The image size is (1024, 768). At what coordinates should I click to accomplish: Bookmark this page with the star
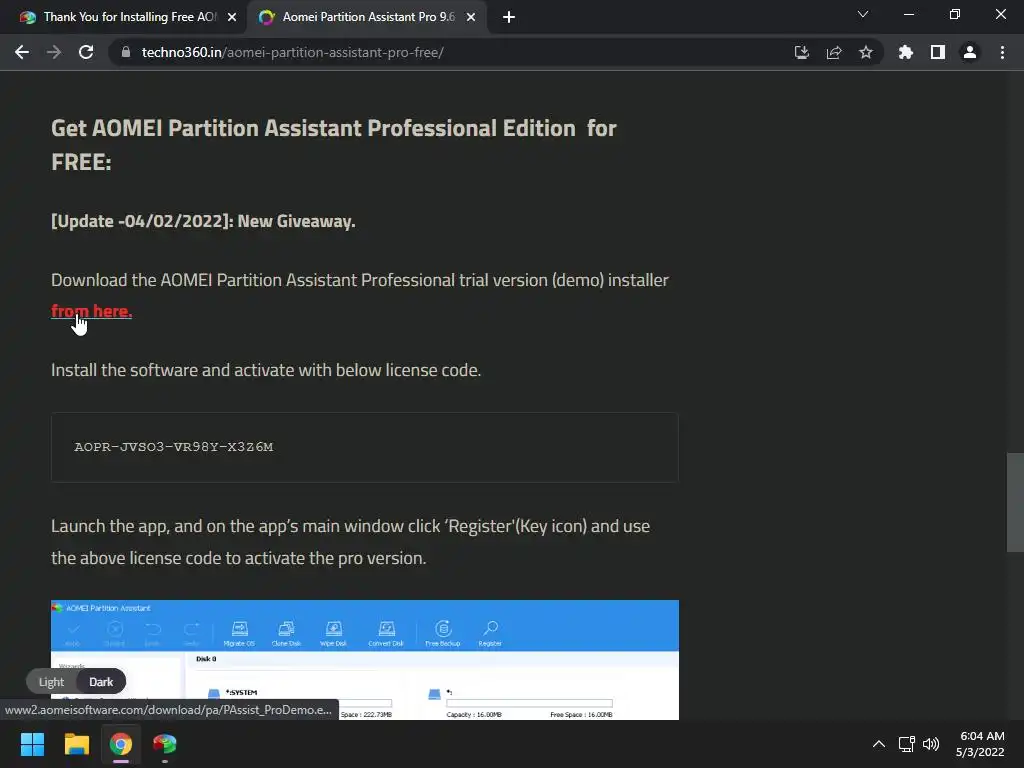pyautogui.click(x=866, y=52)
